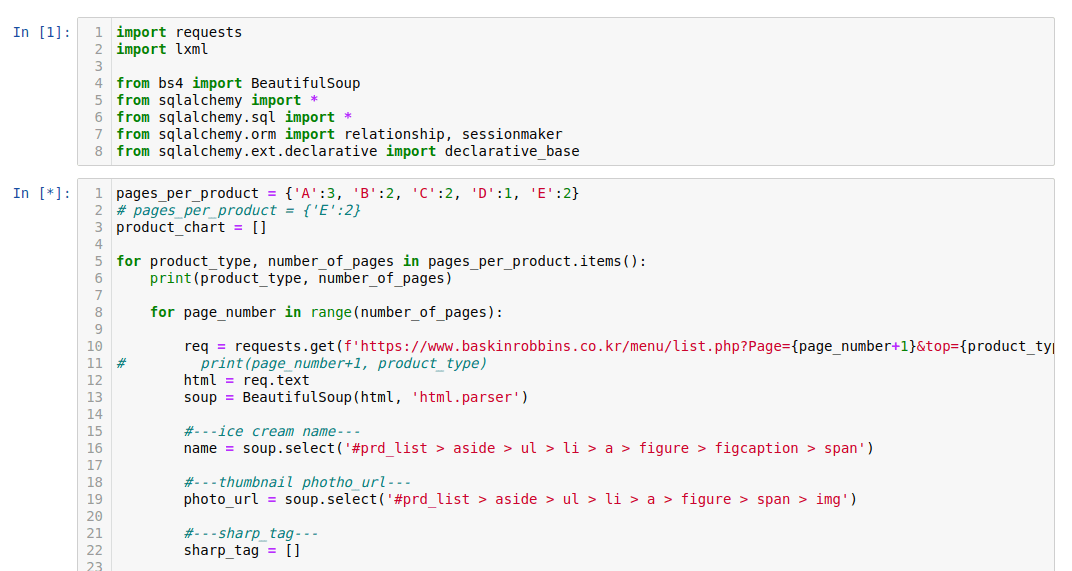The height and width of the screenshot is (571, 1072).
Task: Click the for product_type loop line
Action: (x=381, y=261)
